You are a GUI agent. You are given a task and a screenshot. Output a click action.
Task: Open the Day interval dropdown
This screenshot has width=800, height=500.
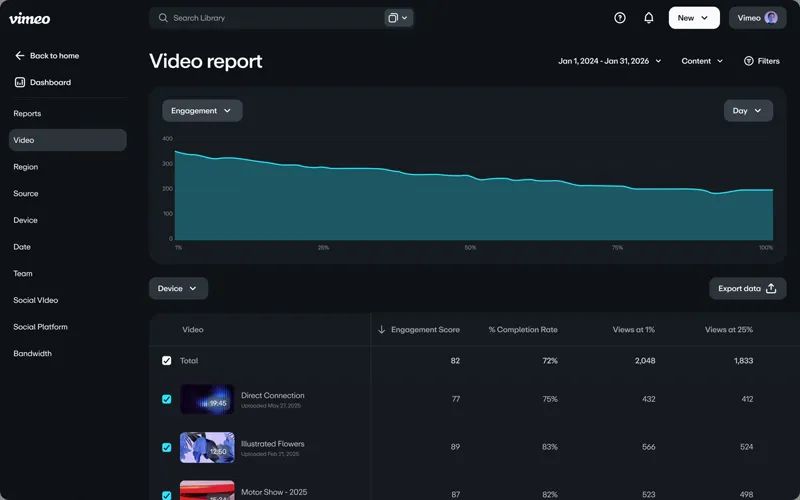click(x=747, y=111)
